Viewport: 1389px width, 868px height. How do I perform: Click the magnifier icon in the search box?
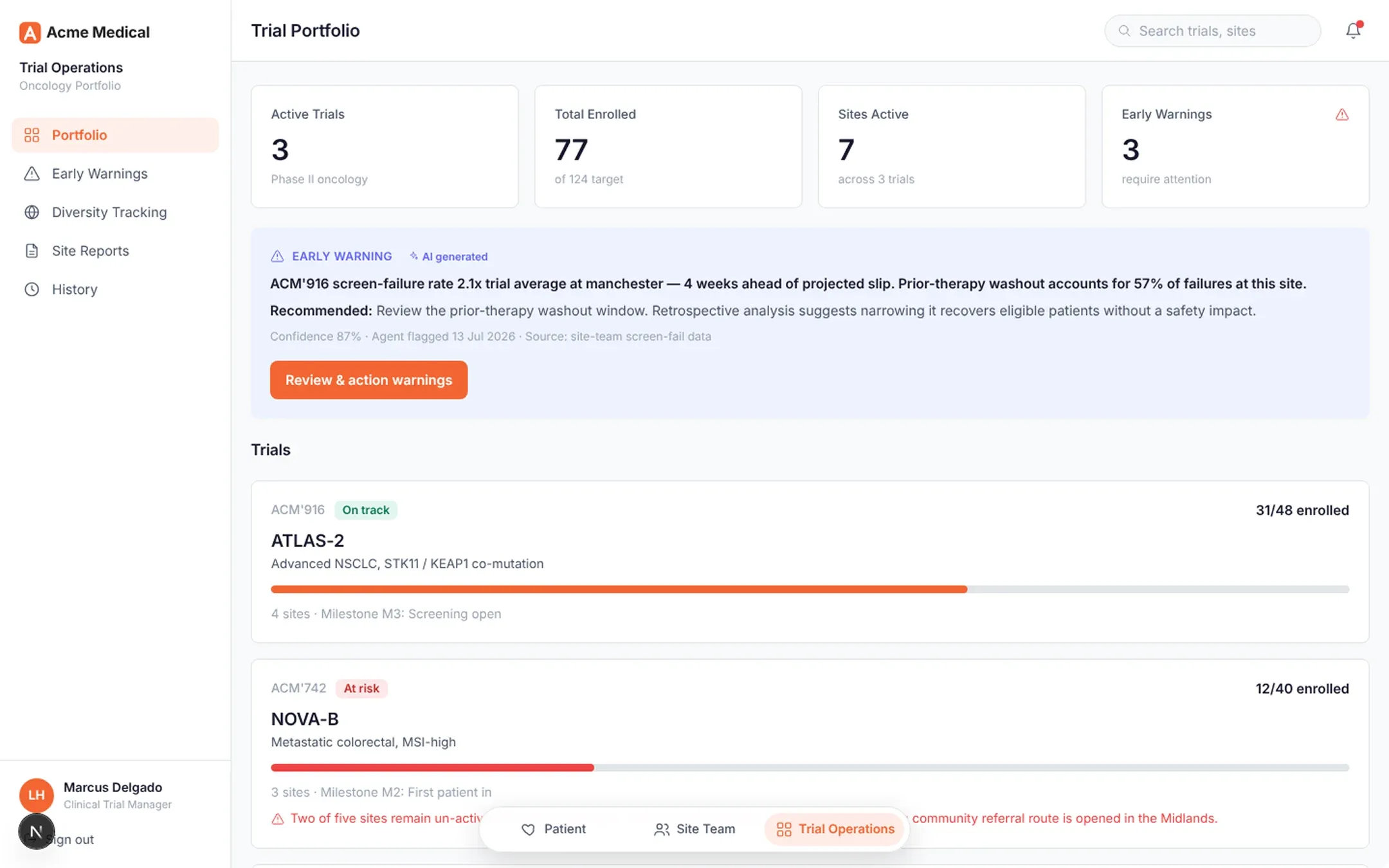click(1124, 31)
